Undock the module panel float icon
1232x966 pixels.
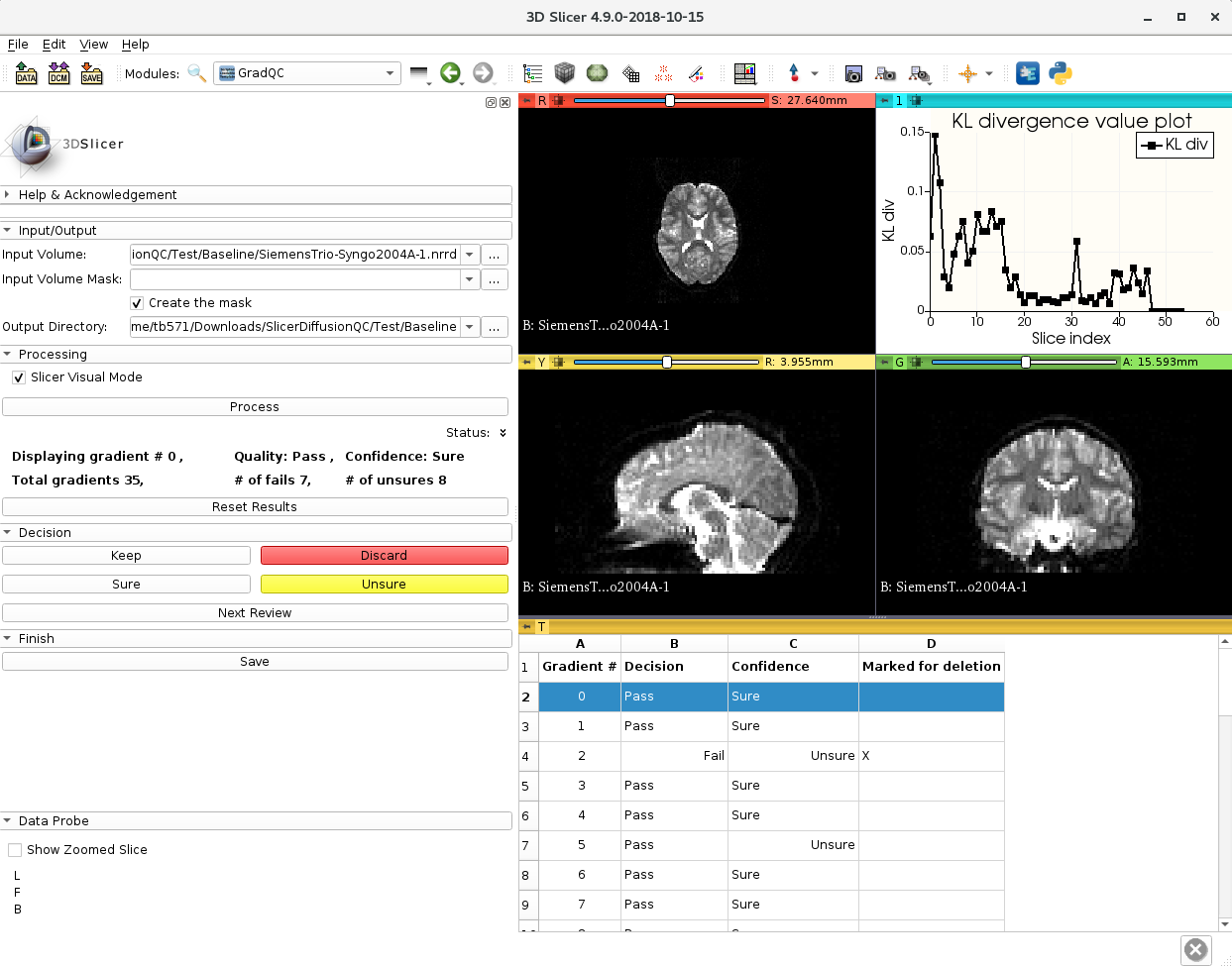tap(491, 103)
